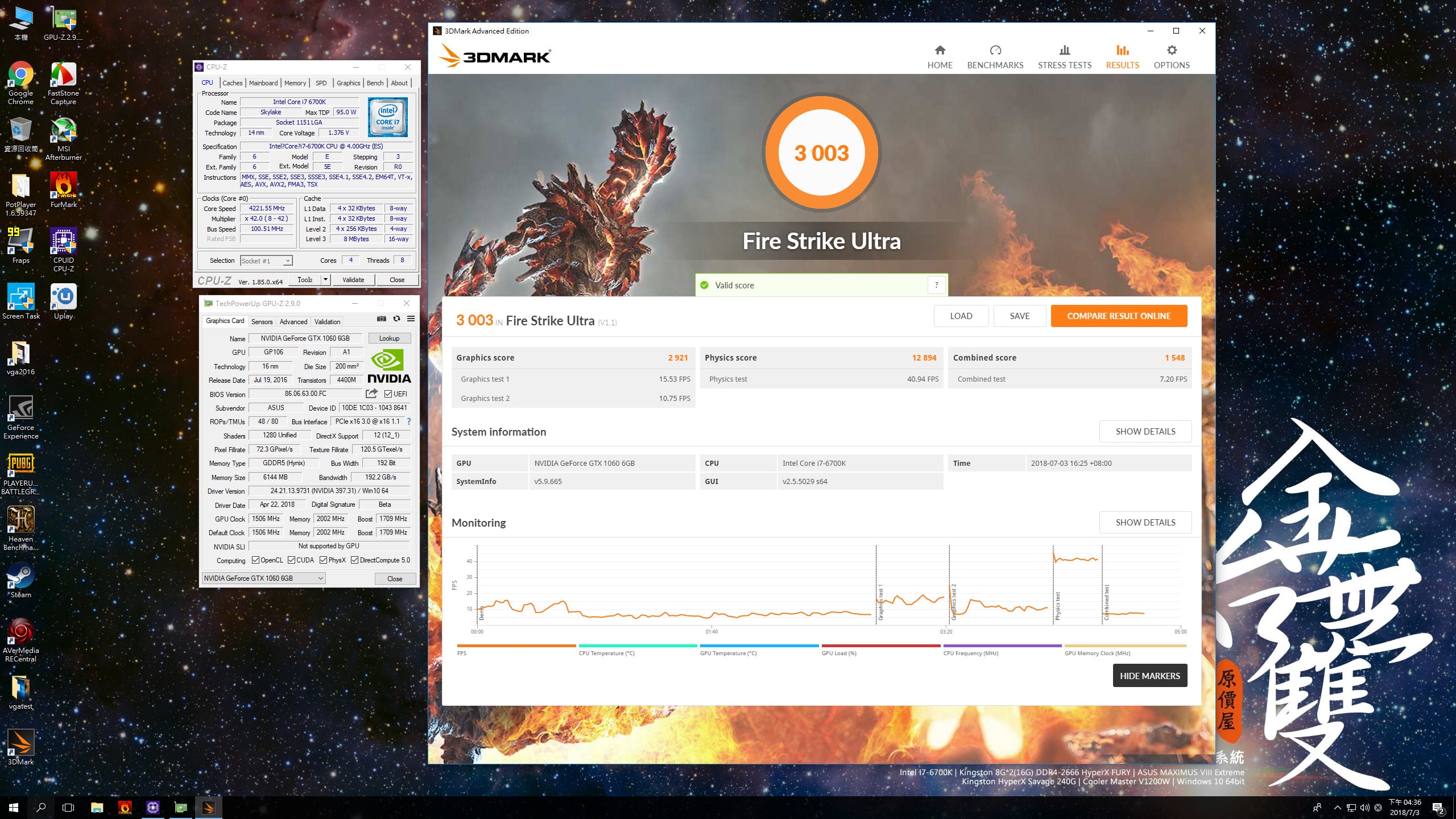Open the Advanced tab in GPU-Z

[293, 322]
